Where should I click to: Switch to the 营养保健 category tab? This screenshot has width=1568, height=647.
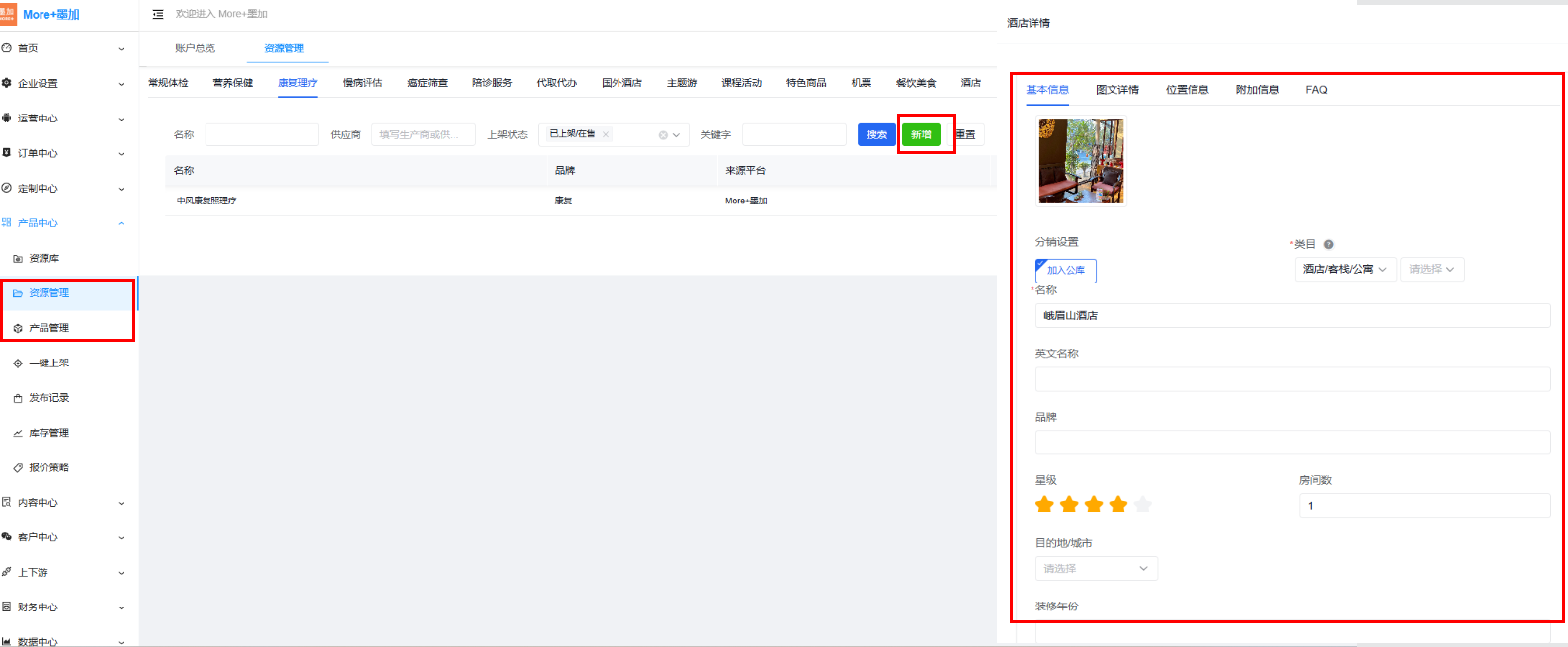(x=233, y=83)
